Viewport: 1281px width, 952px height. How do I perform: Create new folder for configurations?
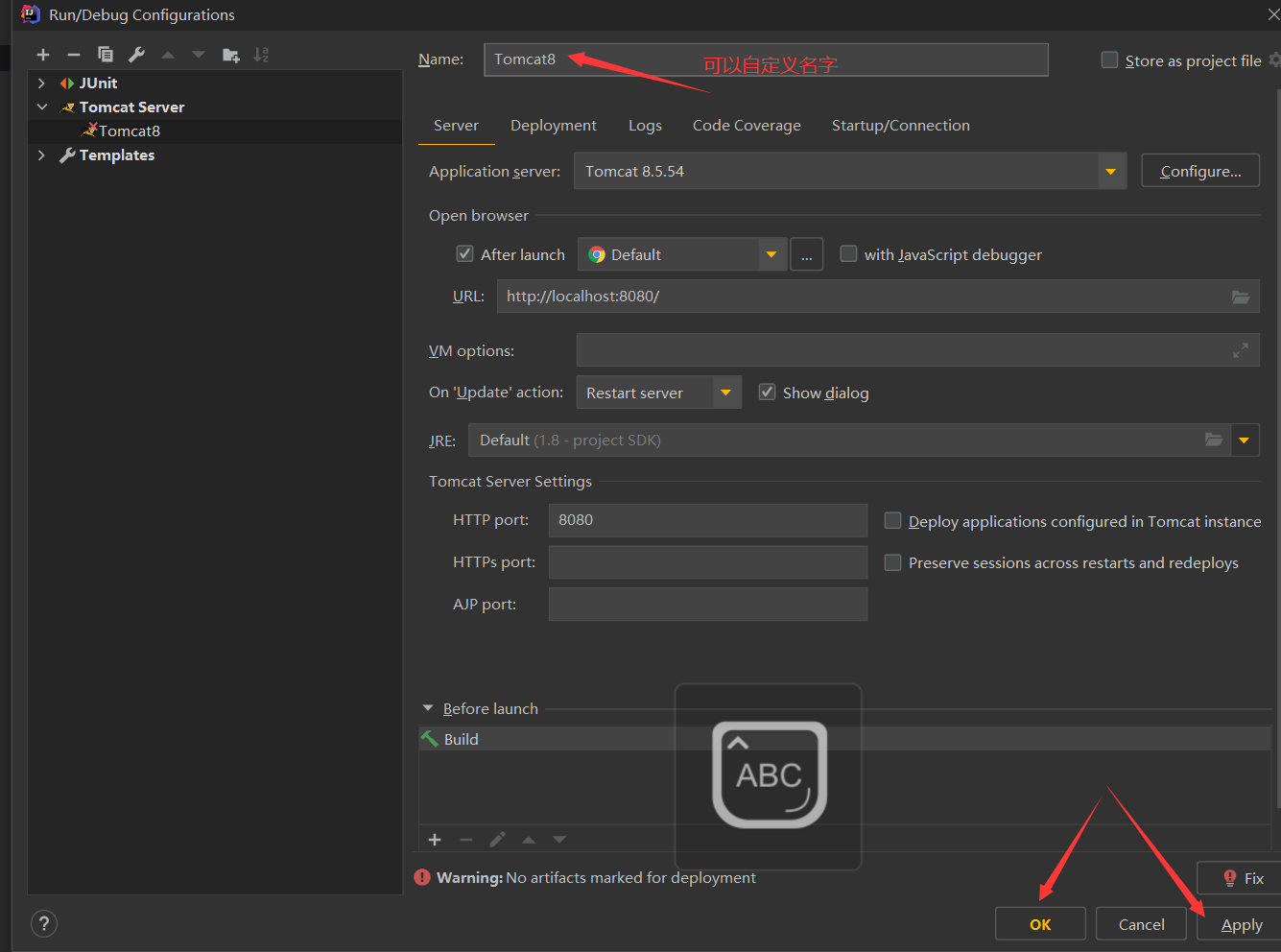click(x=230, y=55)
